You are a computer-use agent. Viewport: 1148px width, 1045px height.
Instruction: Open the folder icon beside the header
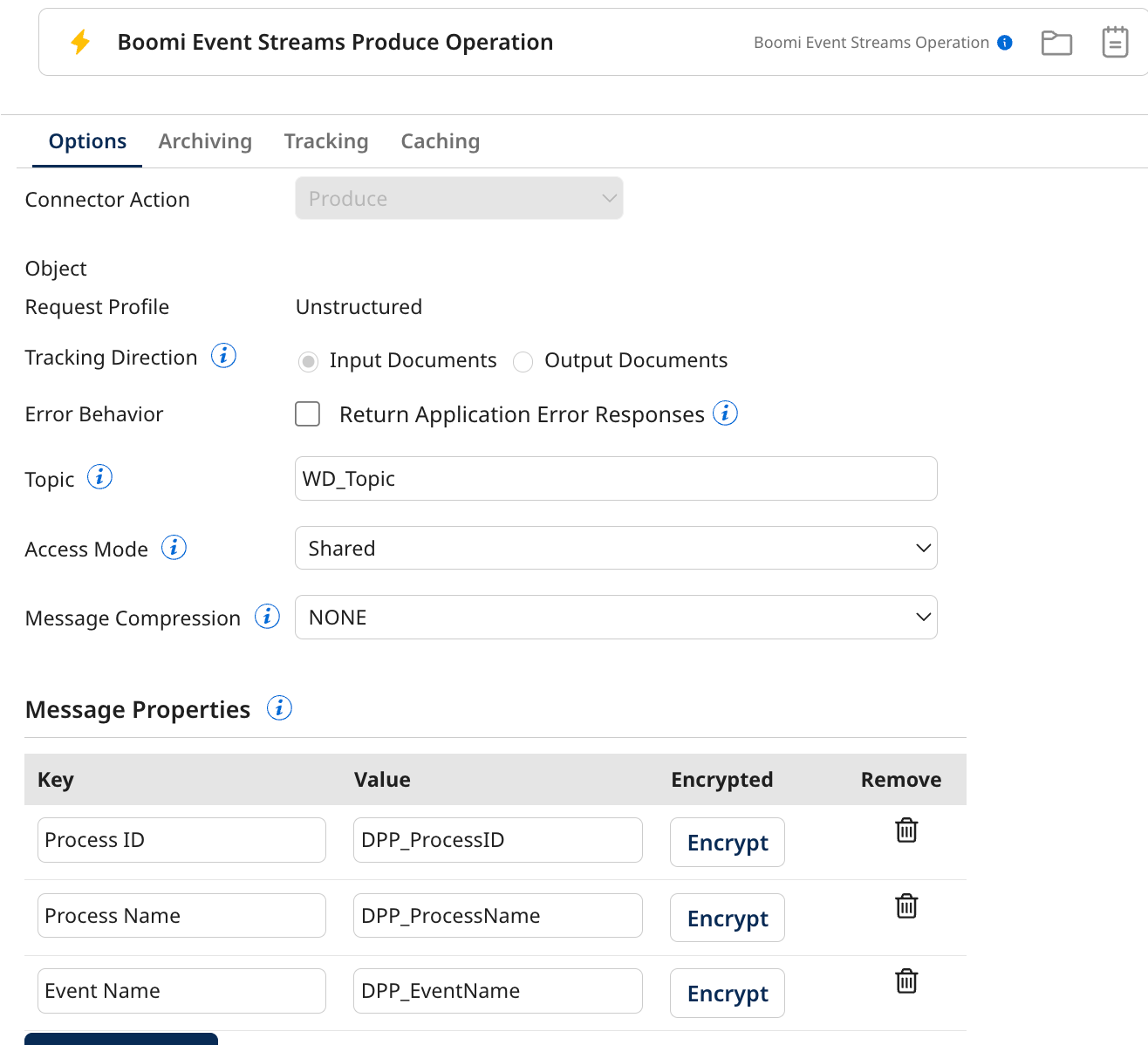click(x=1056, y=42)
